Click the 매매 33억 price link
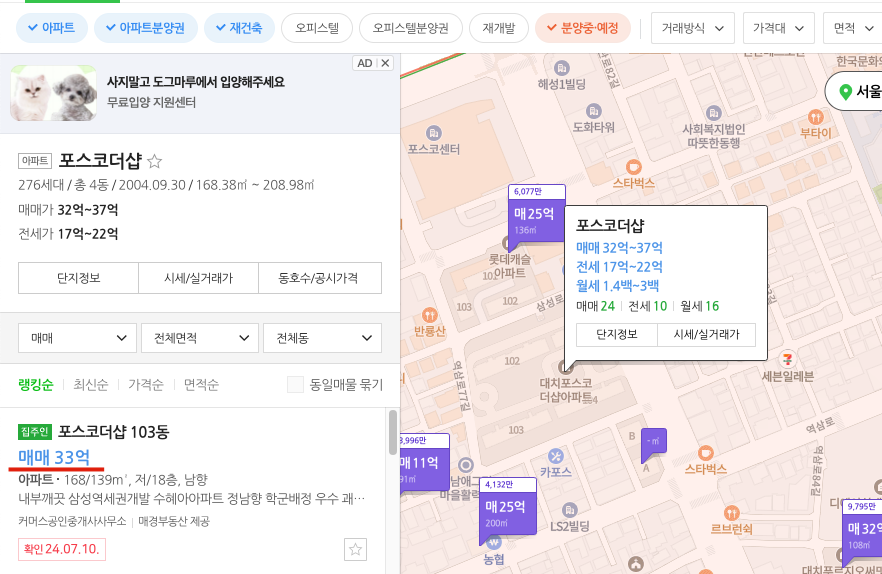 54,457
